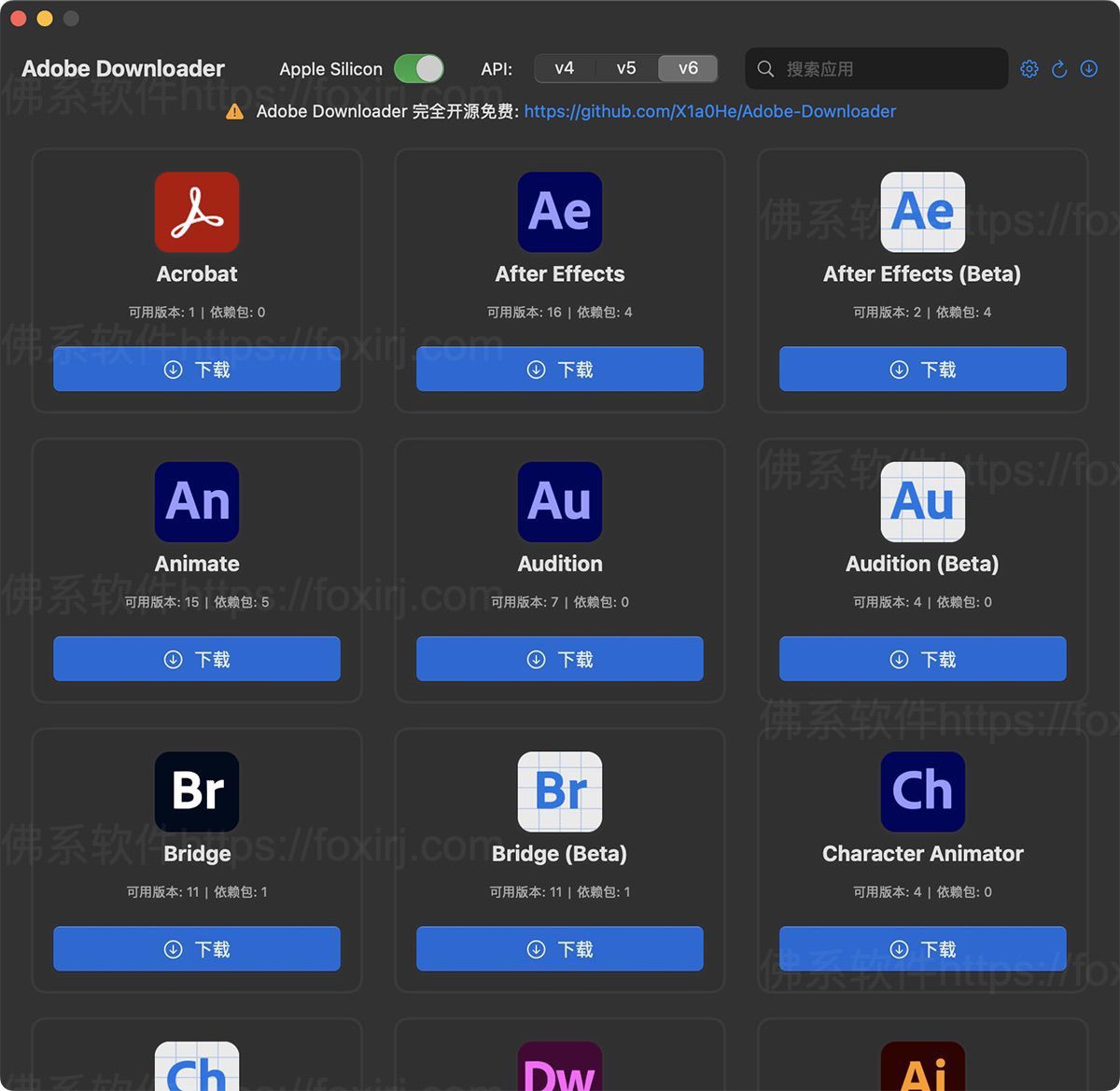The height and width of the screenshot is (1091, 1120).
Task: Download After Effects with the 下载 button
Action: click(x=559, y=369)
